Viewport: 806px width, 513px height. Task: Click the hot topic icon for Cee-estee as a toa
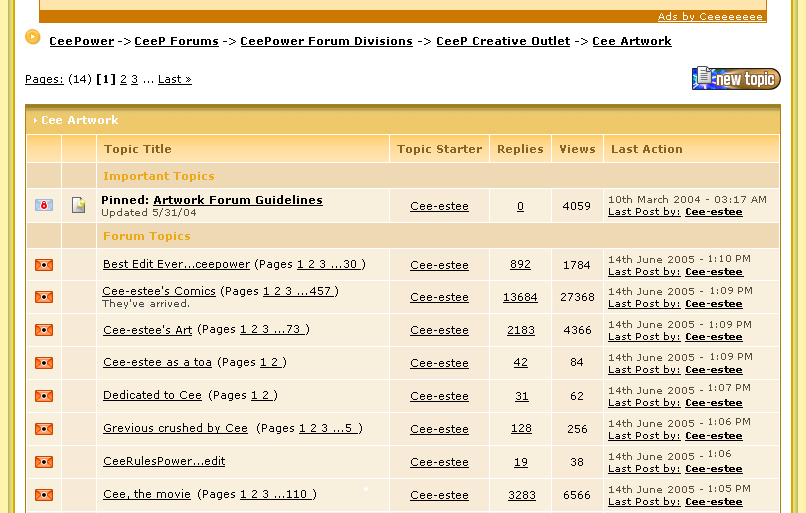(x=44, y=363)
